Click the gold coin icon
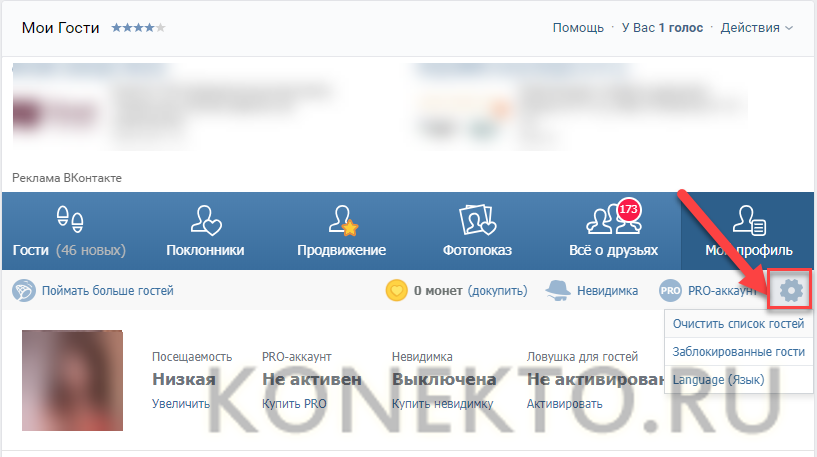Image resolution: width=817 pixels, height=457 pixels. tap(397, 291)
